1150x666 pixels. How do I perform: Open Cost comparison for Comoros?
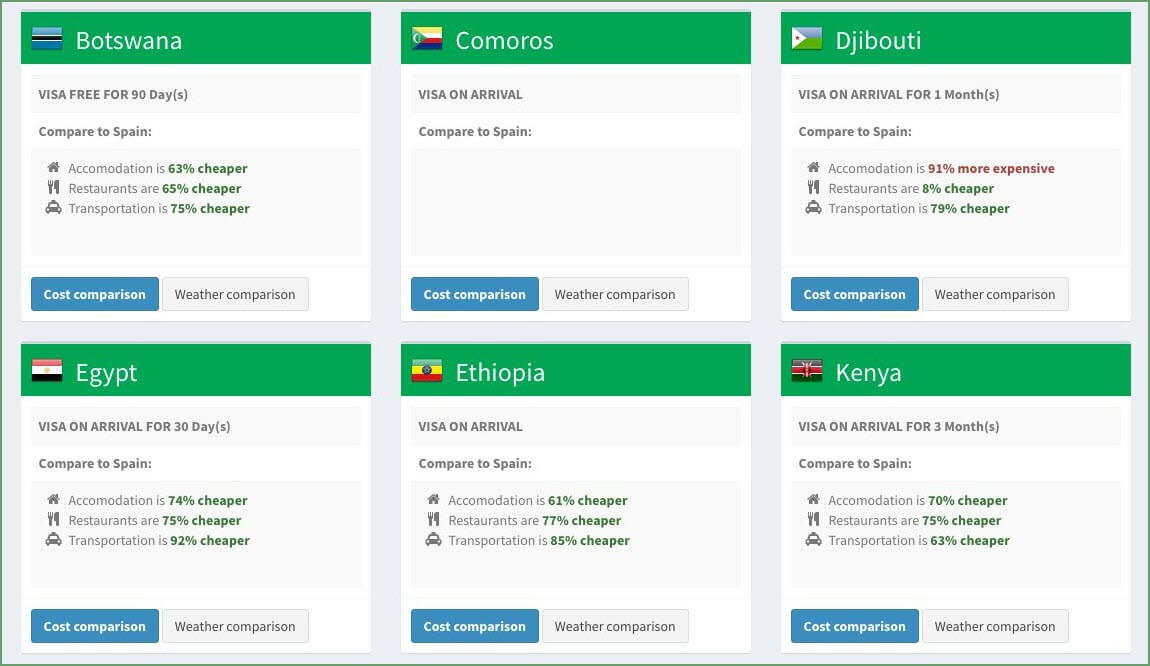[x=475, y=294]
